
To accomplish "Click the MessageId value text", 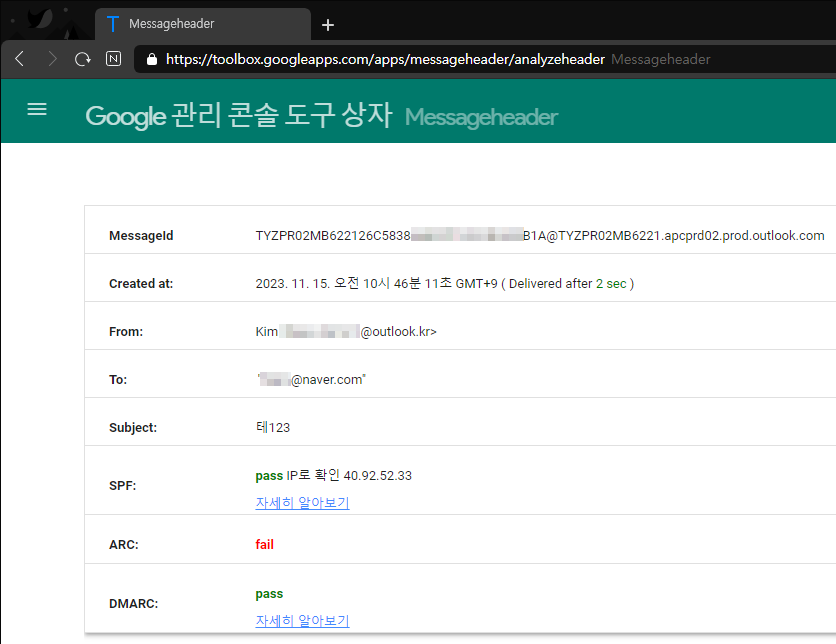I will point(540,236).
